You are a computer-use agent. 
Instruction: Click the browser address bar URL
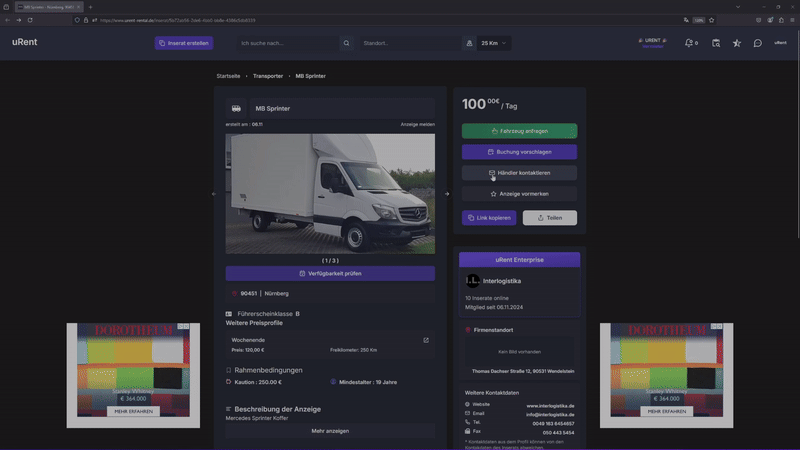(178, 20)
